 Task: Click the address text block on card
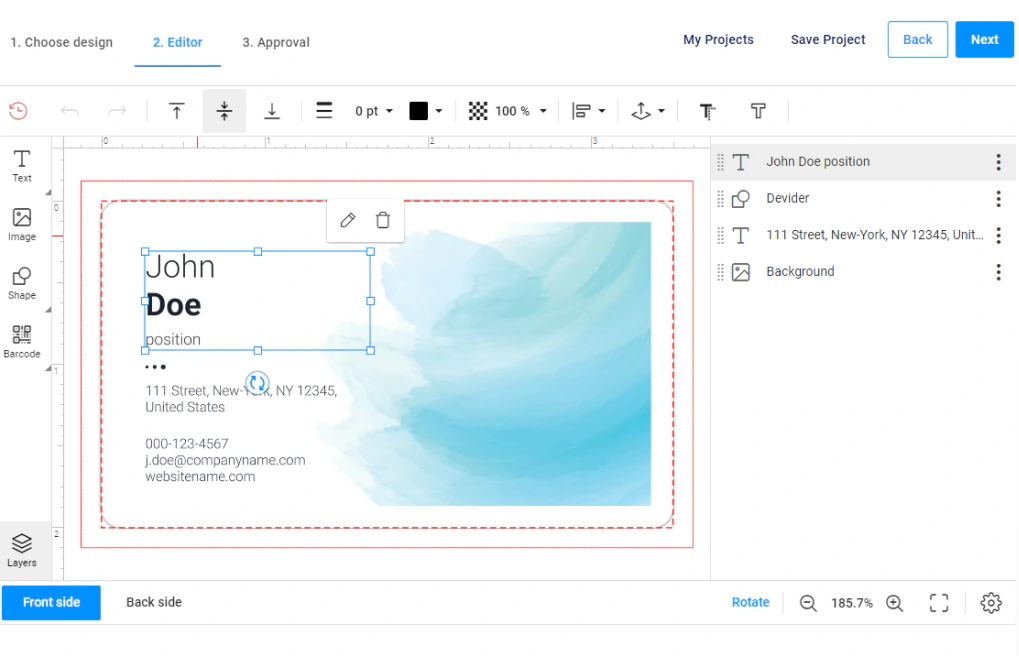click(241, 399)
